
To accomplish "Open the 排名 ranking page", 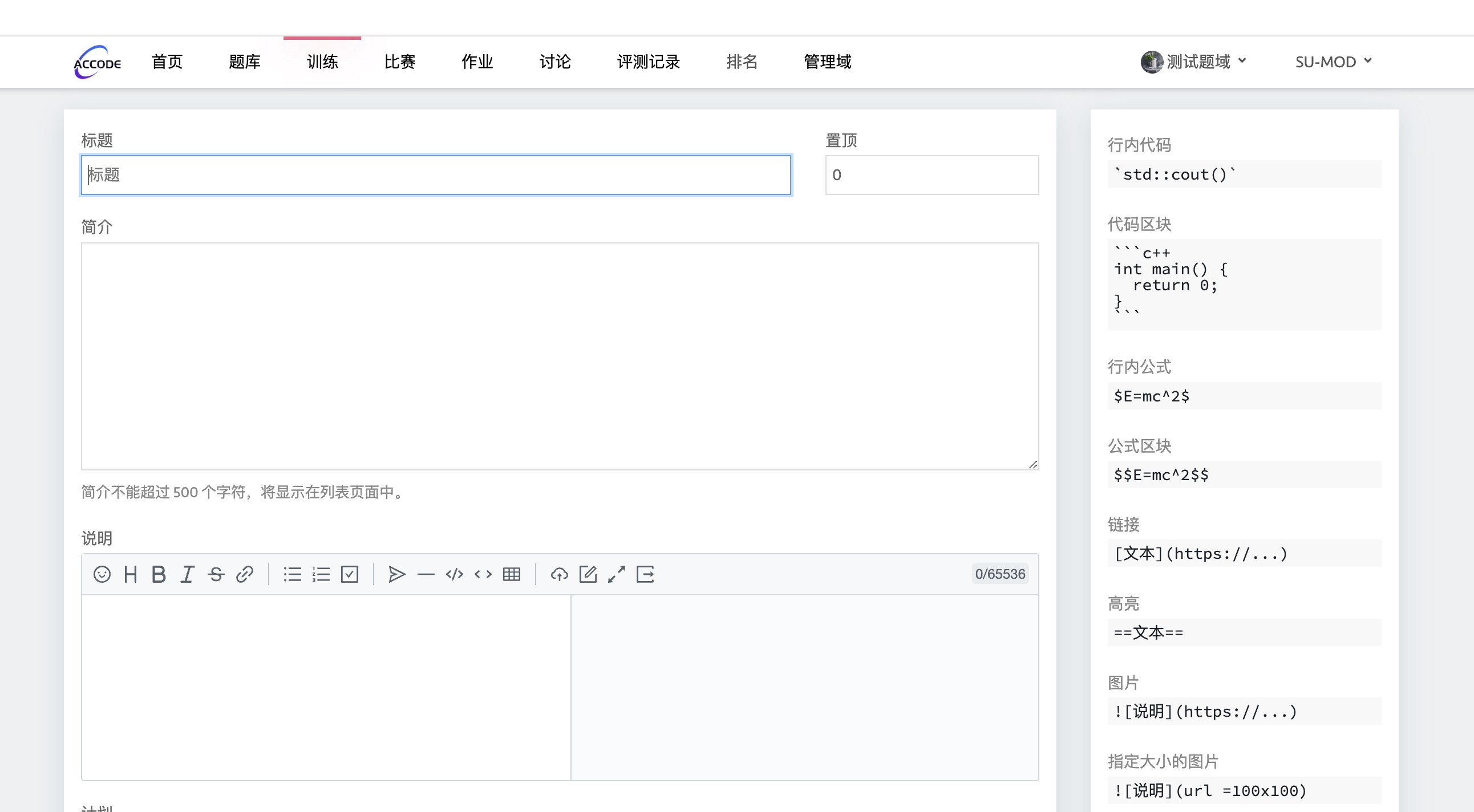I will [x=742, y=62].
